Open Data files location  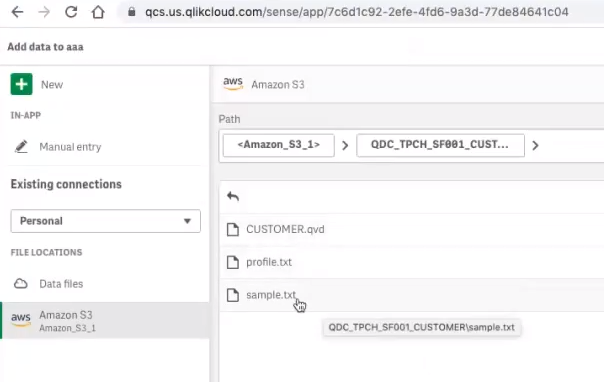coord(61,284)
